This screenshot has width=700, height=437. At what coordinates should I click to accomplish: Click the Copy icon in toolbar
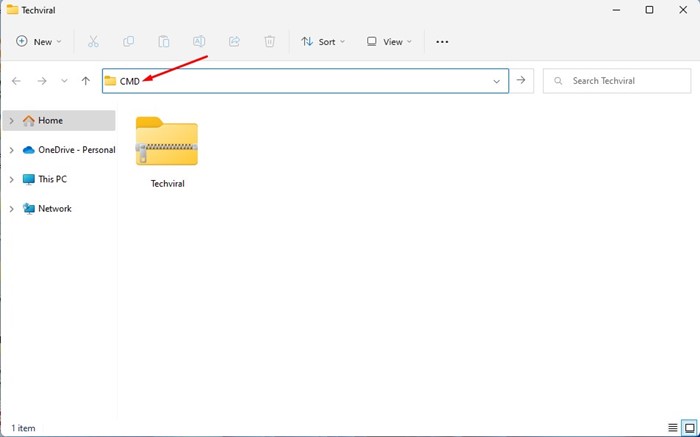point(128,42)
